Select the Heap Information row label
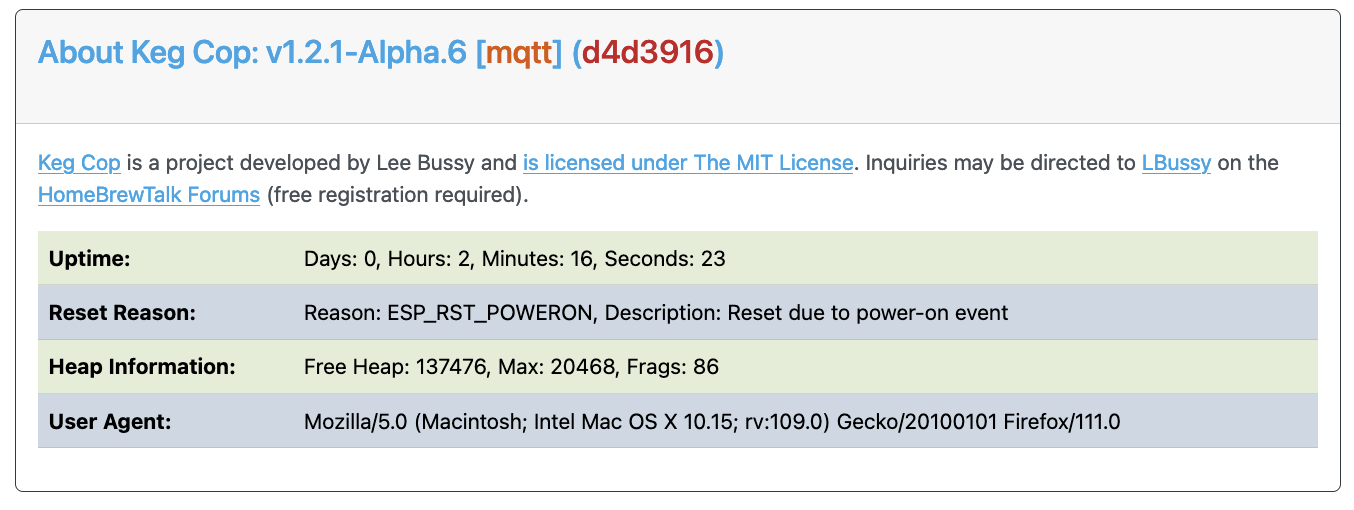 tap(141, 367)
